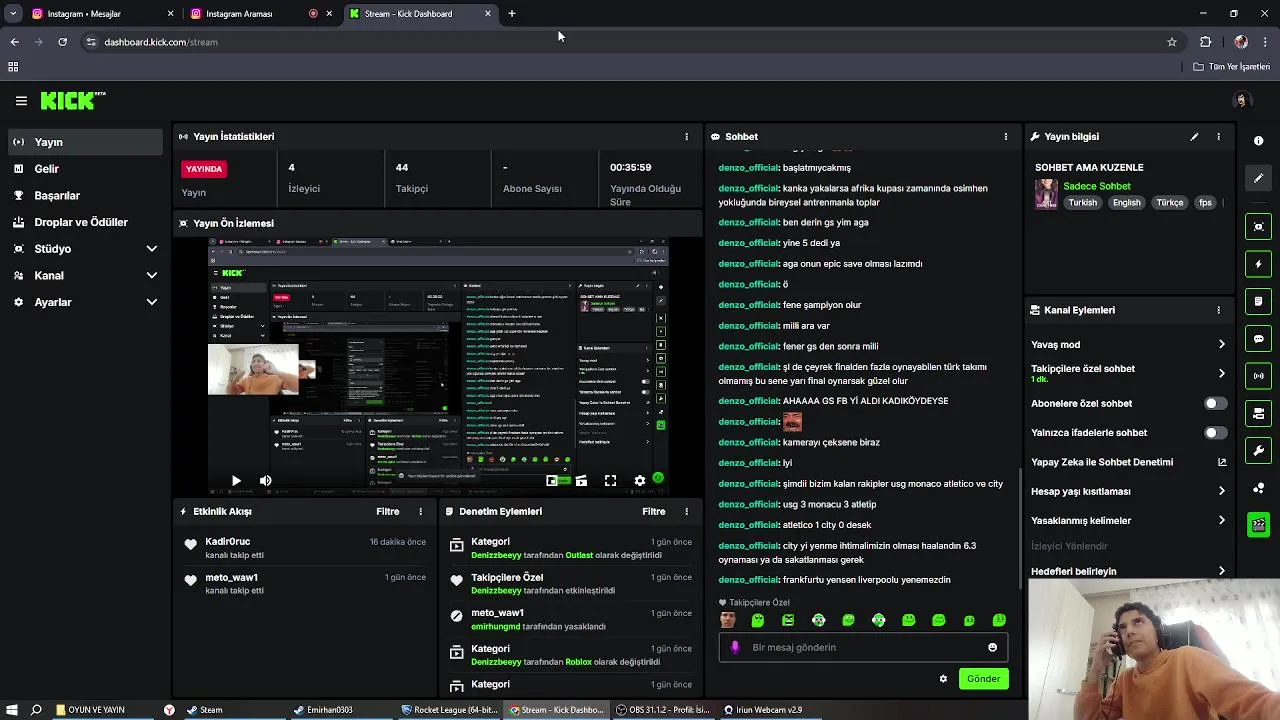This screenshot has width=1280, height=720.
Task: Open the info icon in the right sidebar
Action: coord(1259,141)
